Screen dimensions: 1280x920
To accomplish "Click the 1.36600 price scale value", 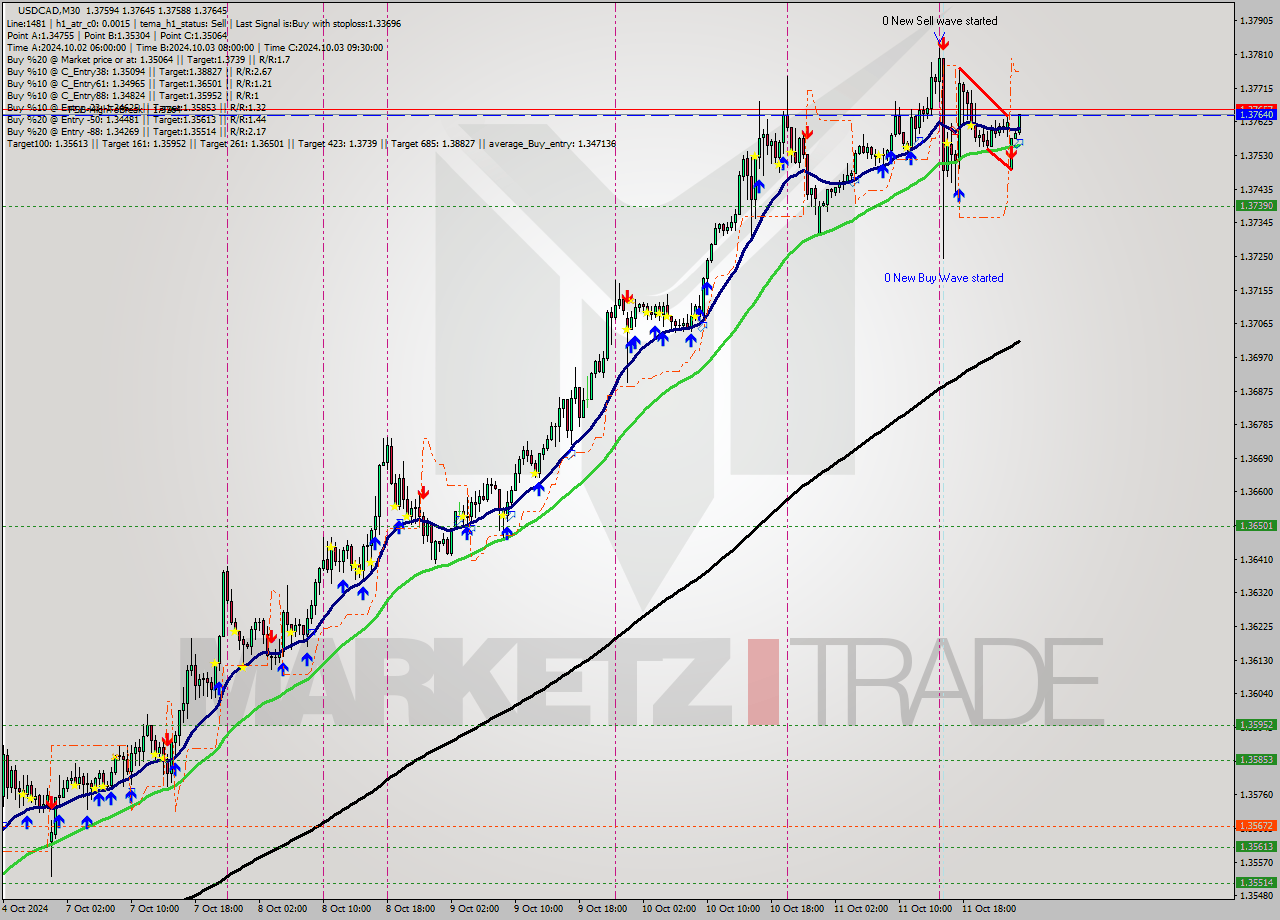I will [1256, 491].
